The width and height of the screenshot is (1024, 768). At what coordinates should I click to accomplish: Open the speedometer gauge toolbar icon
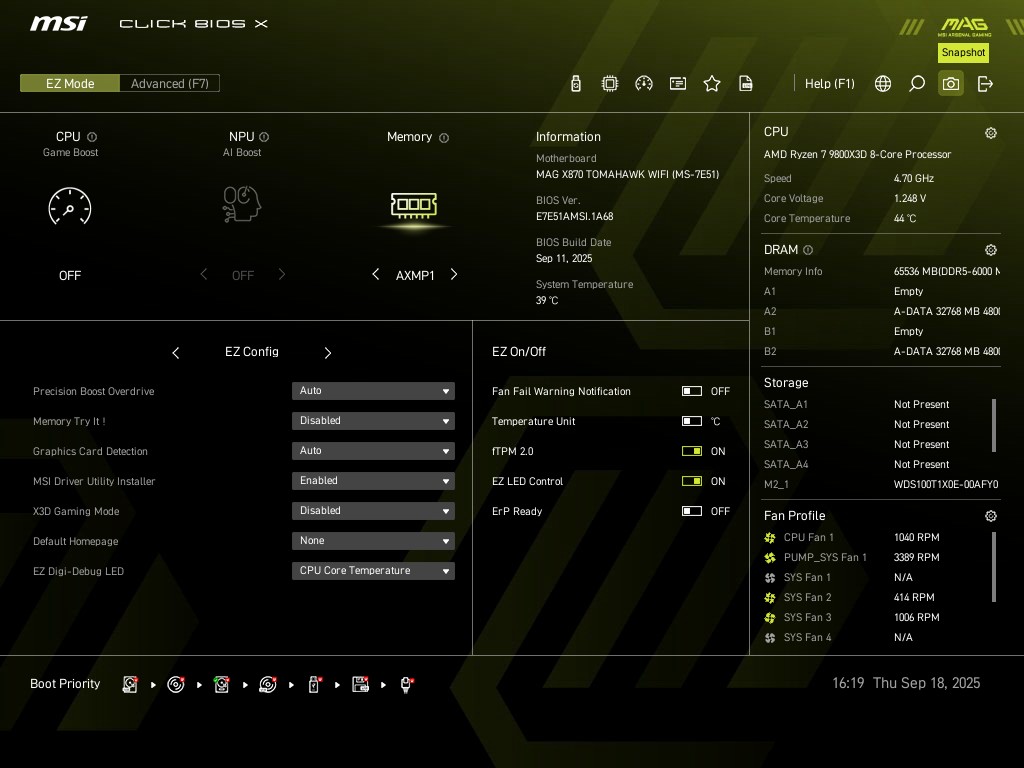(643, 84)
